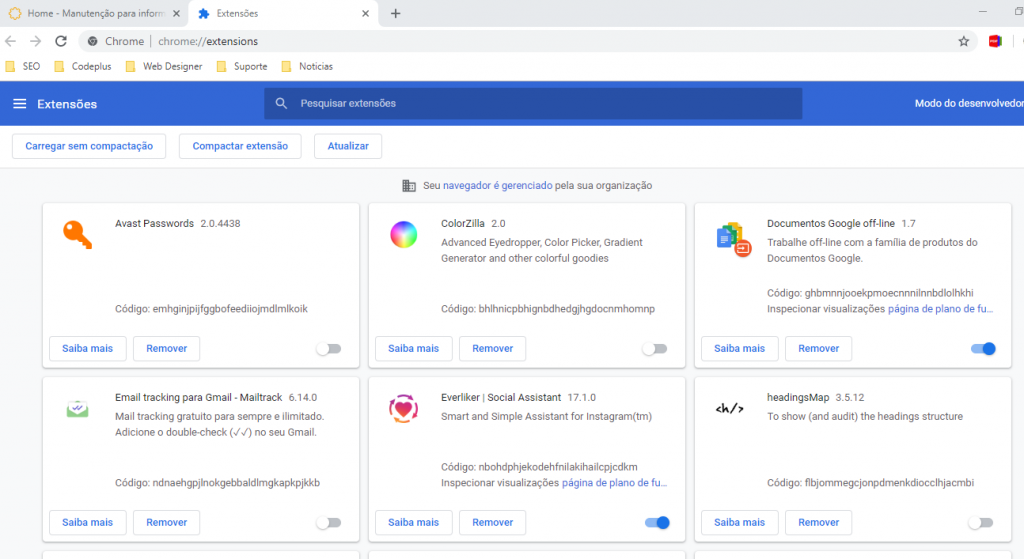Reload the page
Screen dimensions: 1024x559
[x=61, y=41]
